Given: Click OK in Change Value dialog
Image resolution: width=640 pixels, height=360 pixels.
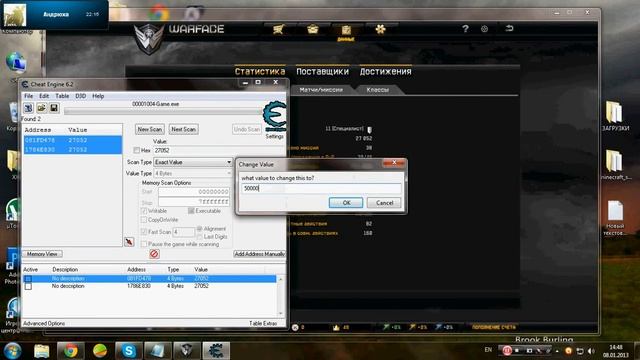Looking at the screenshot, I should pos(346,203).
